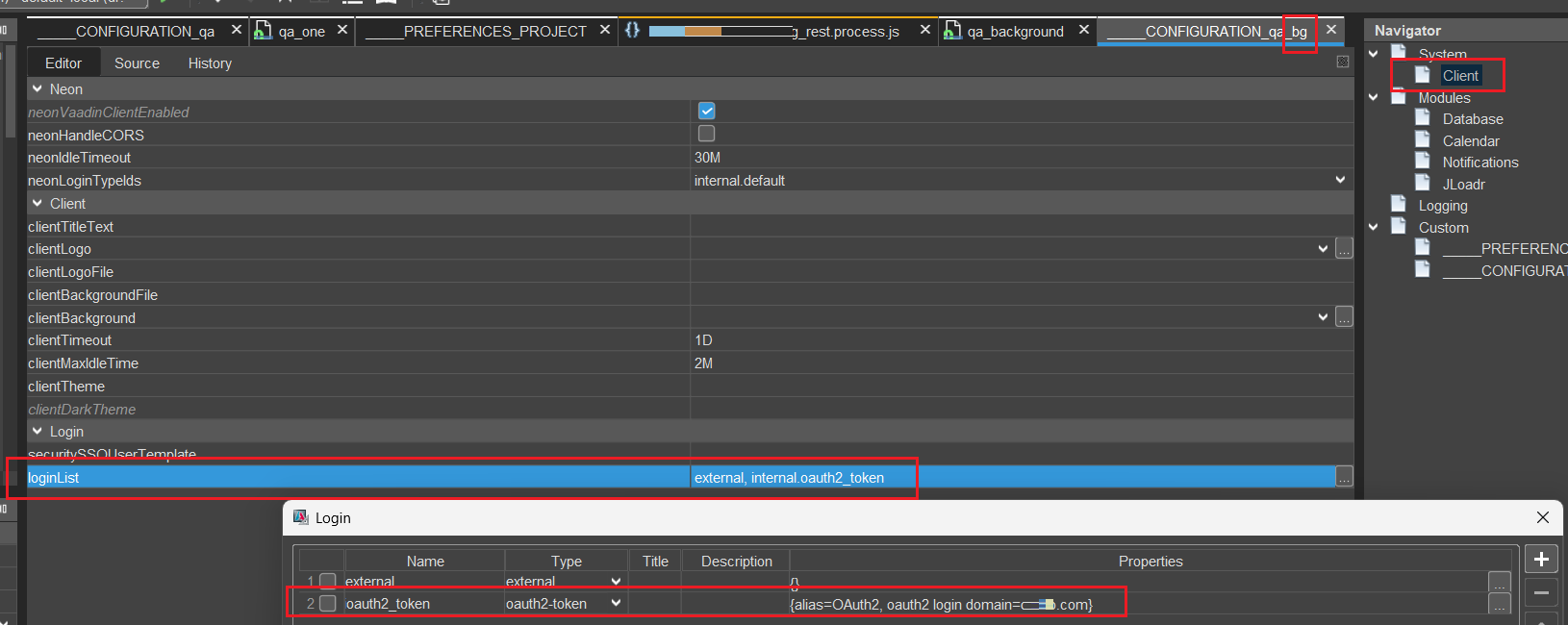Image resolution: width=1568 pixels, height=625 pixels.
Task: Click the oauth2_token name cell
Action: pyautogui.click(x=424, y=604)
